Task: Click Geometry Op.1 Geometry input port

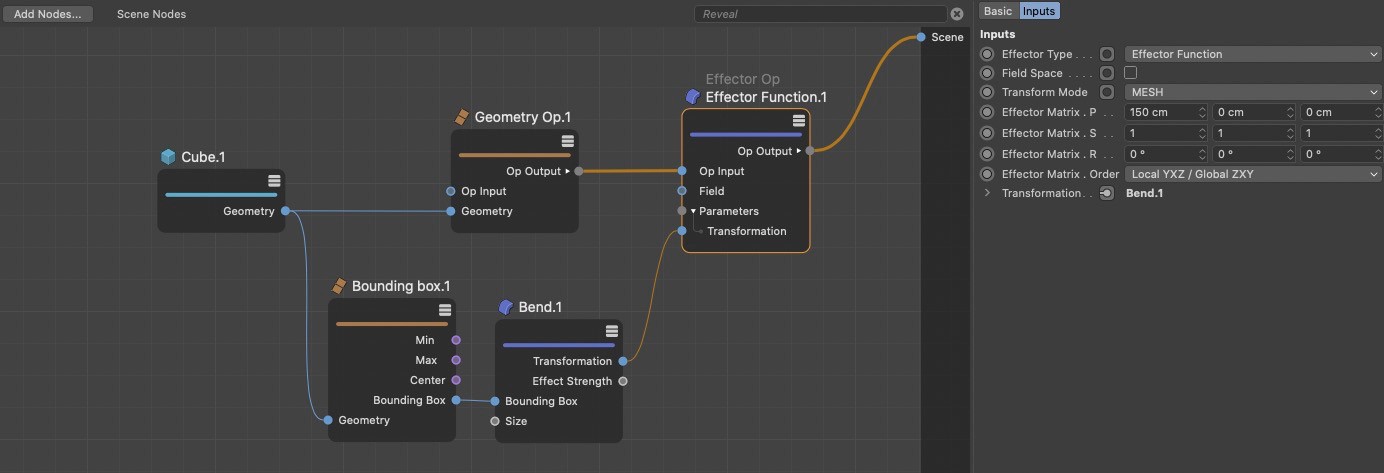Action: 451,211
